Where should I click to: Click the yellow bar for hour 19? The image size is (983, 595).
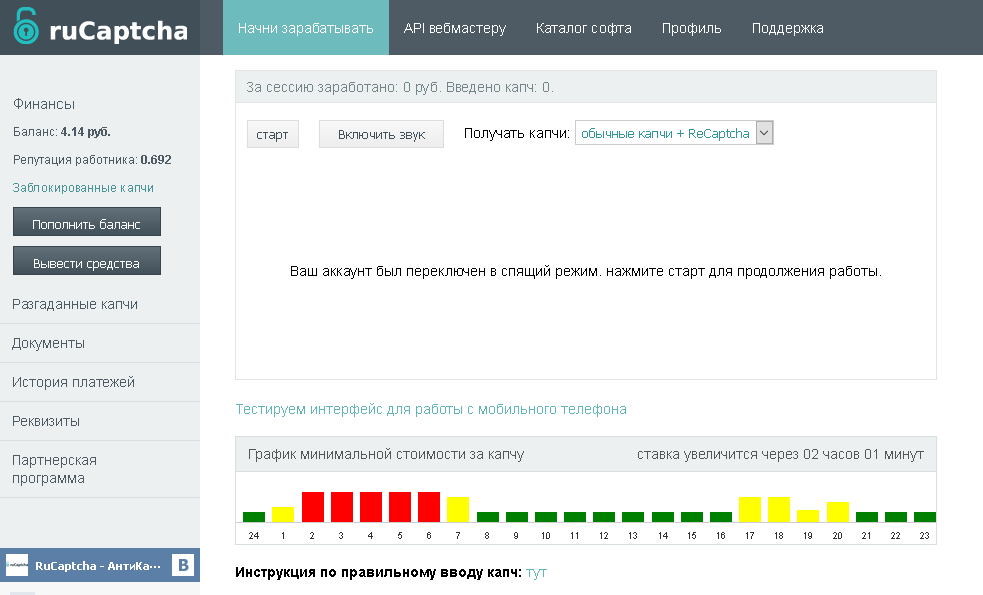(807, 516)
